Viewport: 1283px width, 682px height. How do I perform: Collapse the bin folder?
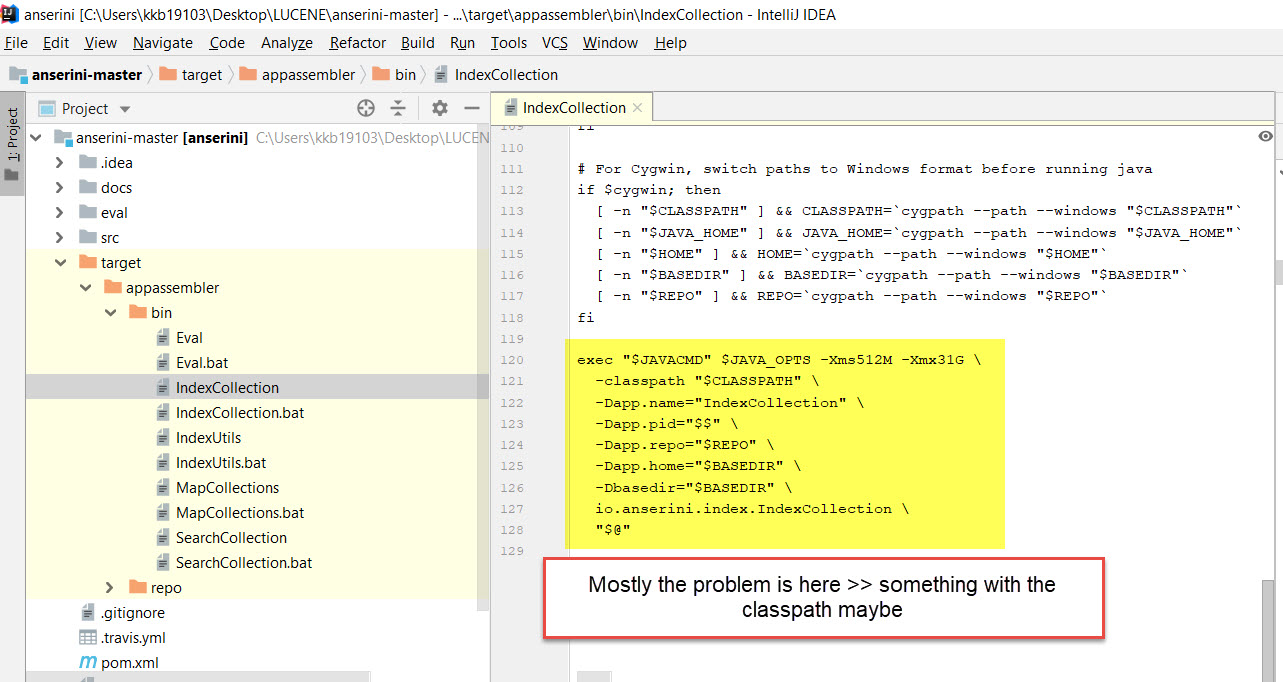[110, 313]
